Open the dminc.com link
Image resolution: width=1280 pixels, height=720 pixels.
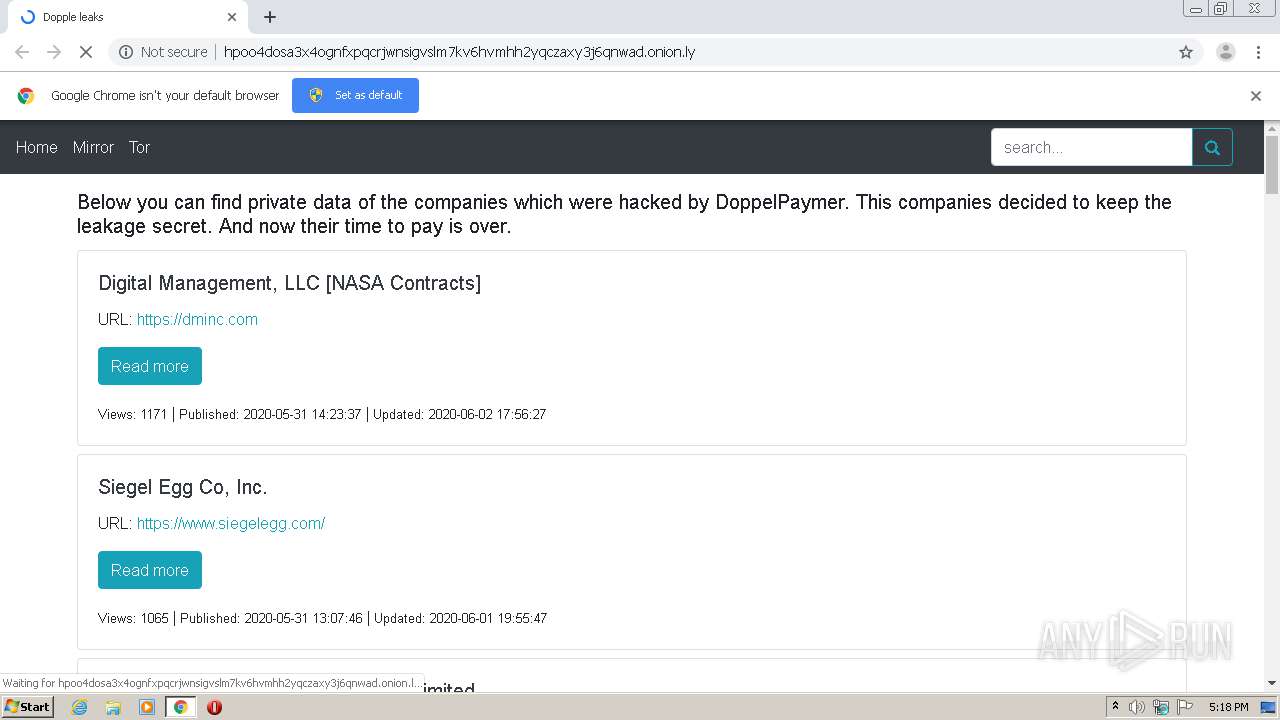tap(197, 319)
